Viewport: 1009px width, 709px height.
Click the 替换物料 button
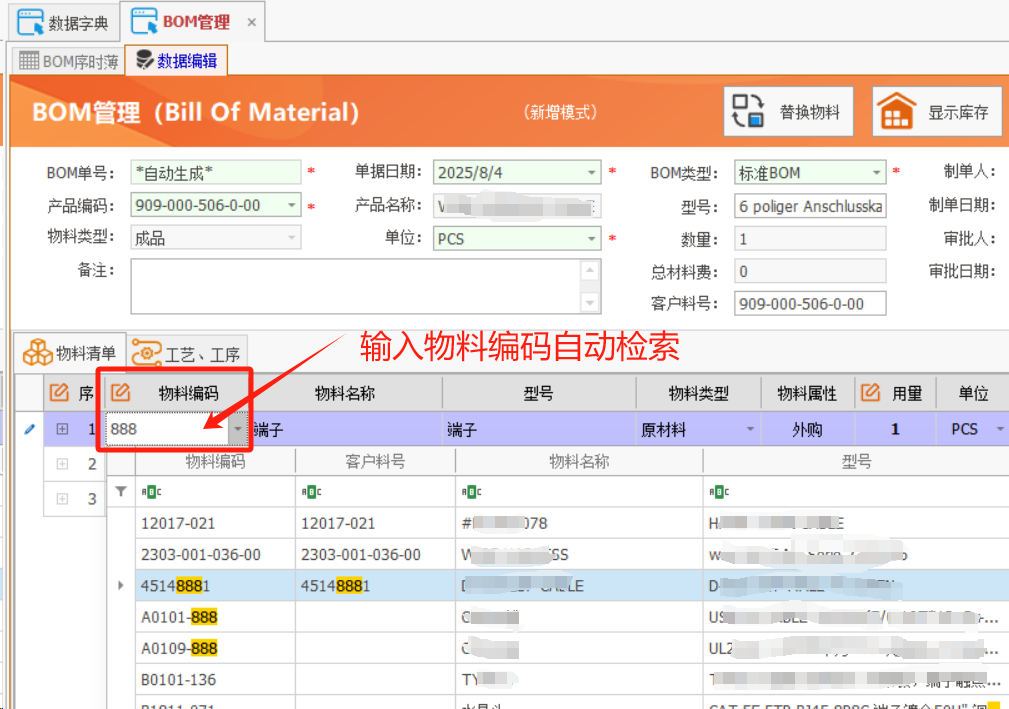pyautogui.click(x=788, y=112)
